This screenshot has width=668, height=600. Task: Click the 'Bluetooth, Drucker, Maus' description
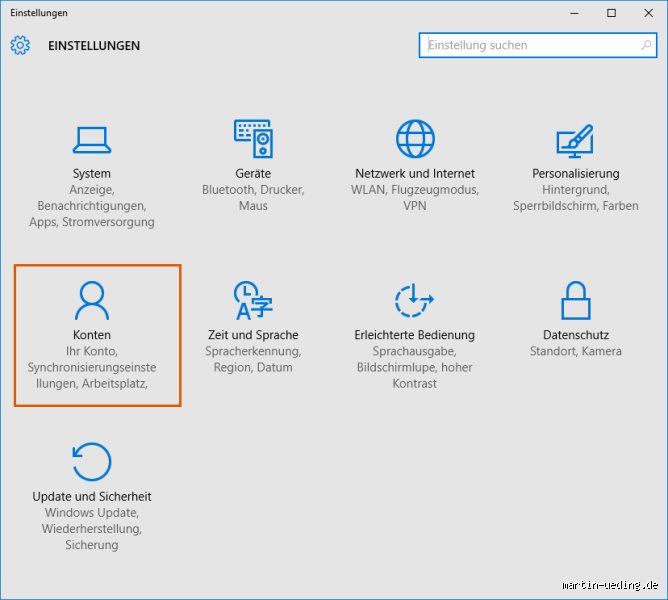pyautogui.click(x=253, y=198)
